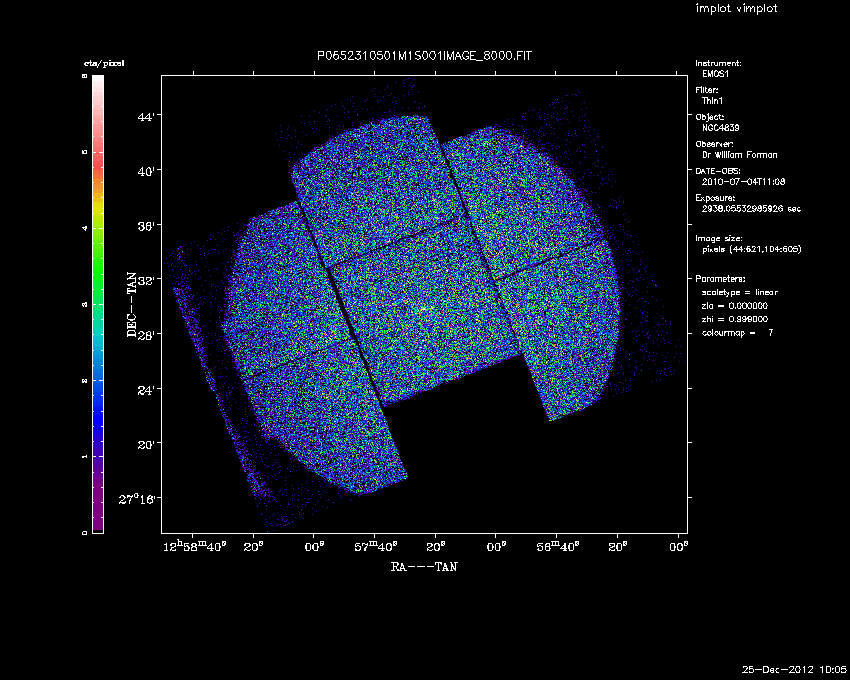Click the 20' declination tick label

(146, 445)
